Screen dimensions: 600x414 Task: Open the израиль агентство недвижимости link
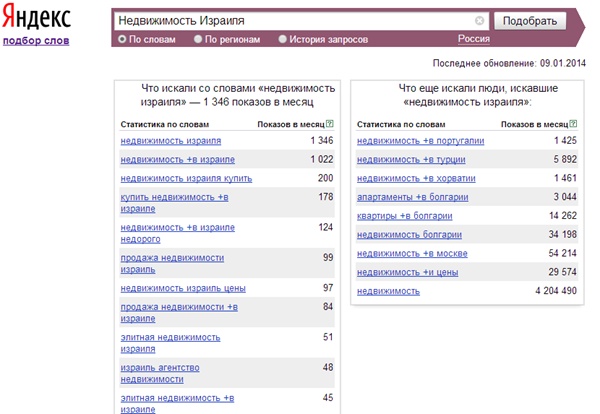click(160, 373)
